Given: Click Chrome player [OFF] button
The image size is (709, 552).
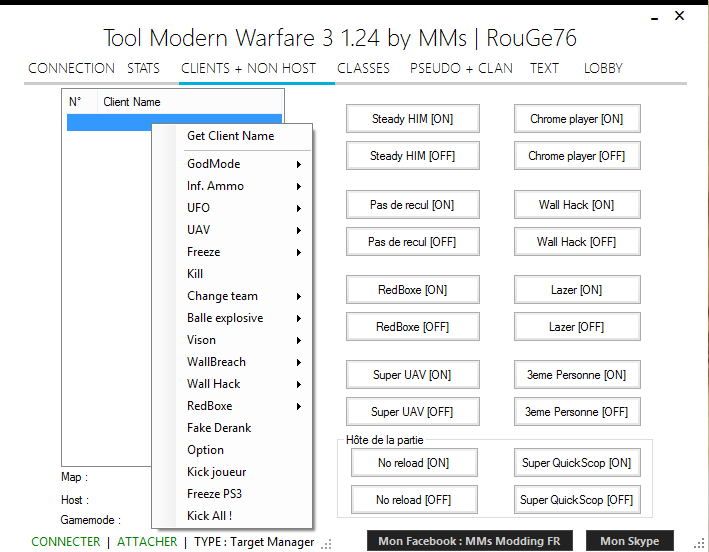Looking at the screenshot, I should 577,156.
